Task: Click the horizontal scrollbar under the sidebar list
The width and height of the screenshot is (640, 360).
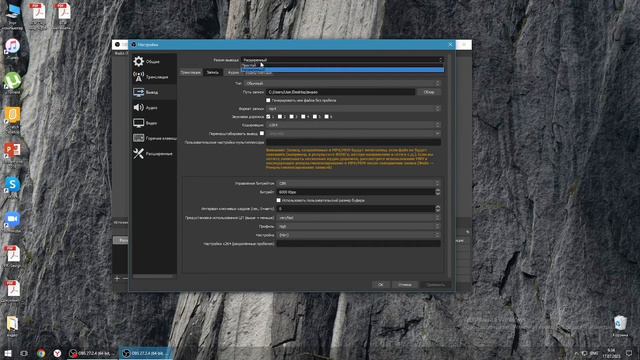Action: (x=154, y=276)
